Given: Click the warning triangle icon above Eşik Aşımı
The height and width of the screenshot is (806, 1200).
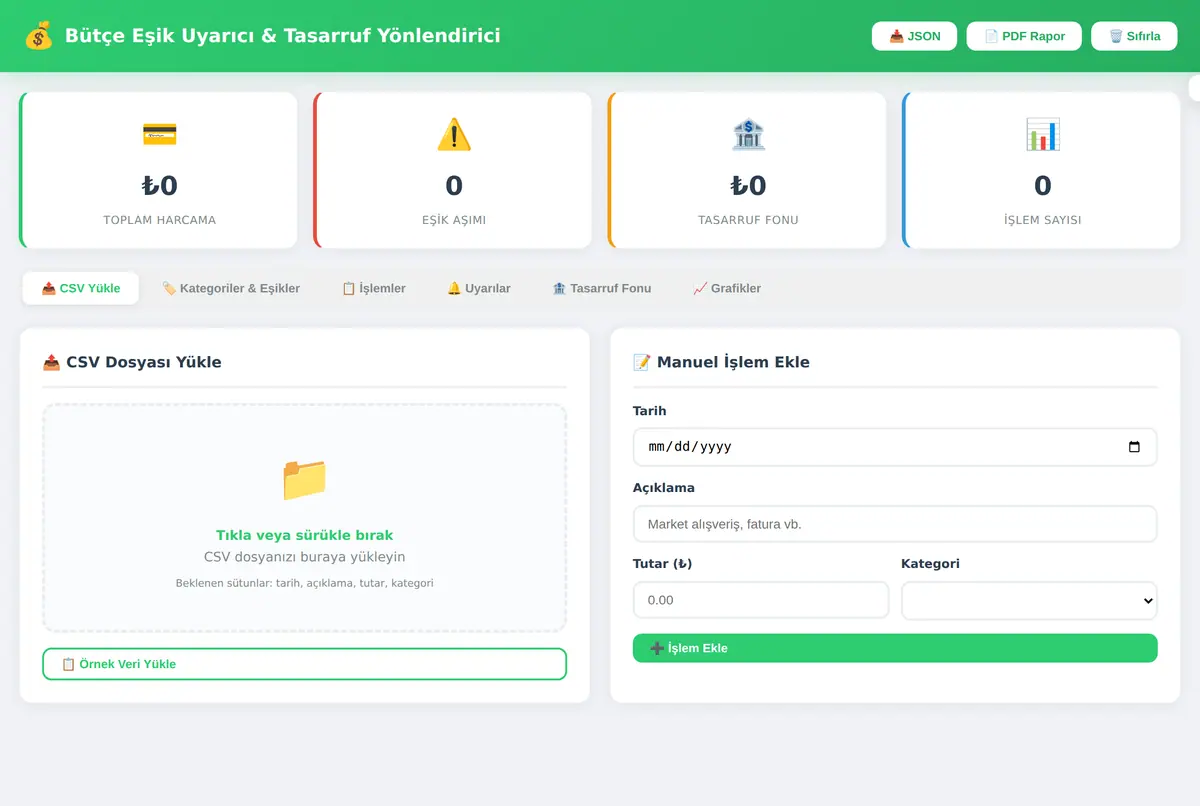Looking at the screenshot, I should [x=454, y=134].
